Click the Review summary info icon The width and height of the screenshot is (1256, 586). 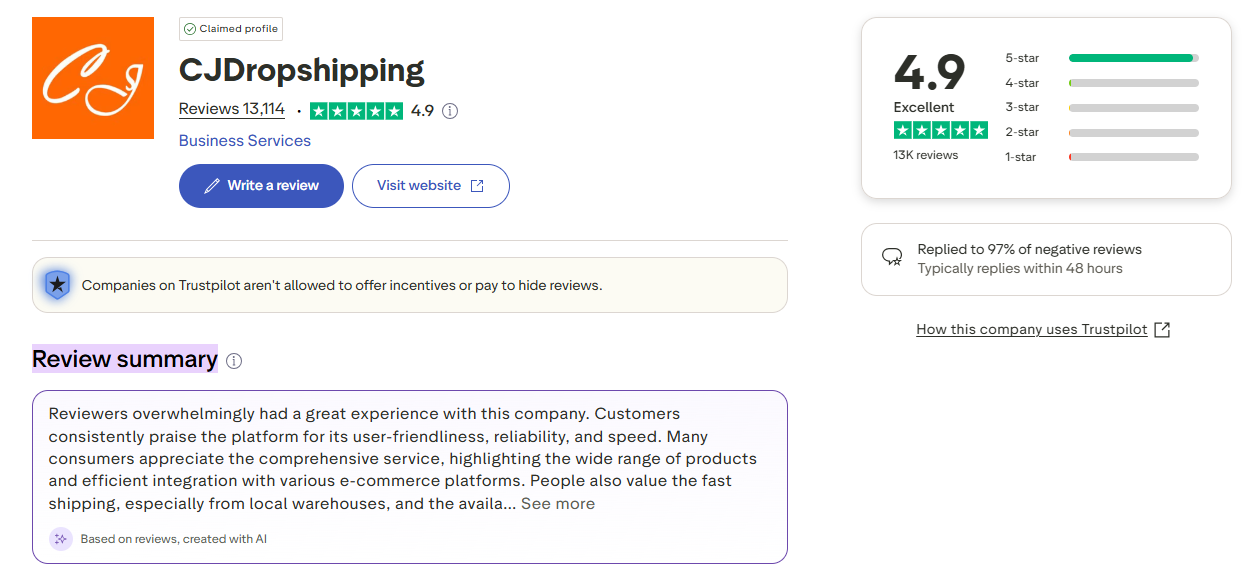pos(234,361)
